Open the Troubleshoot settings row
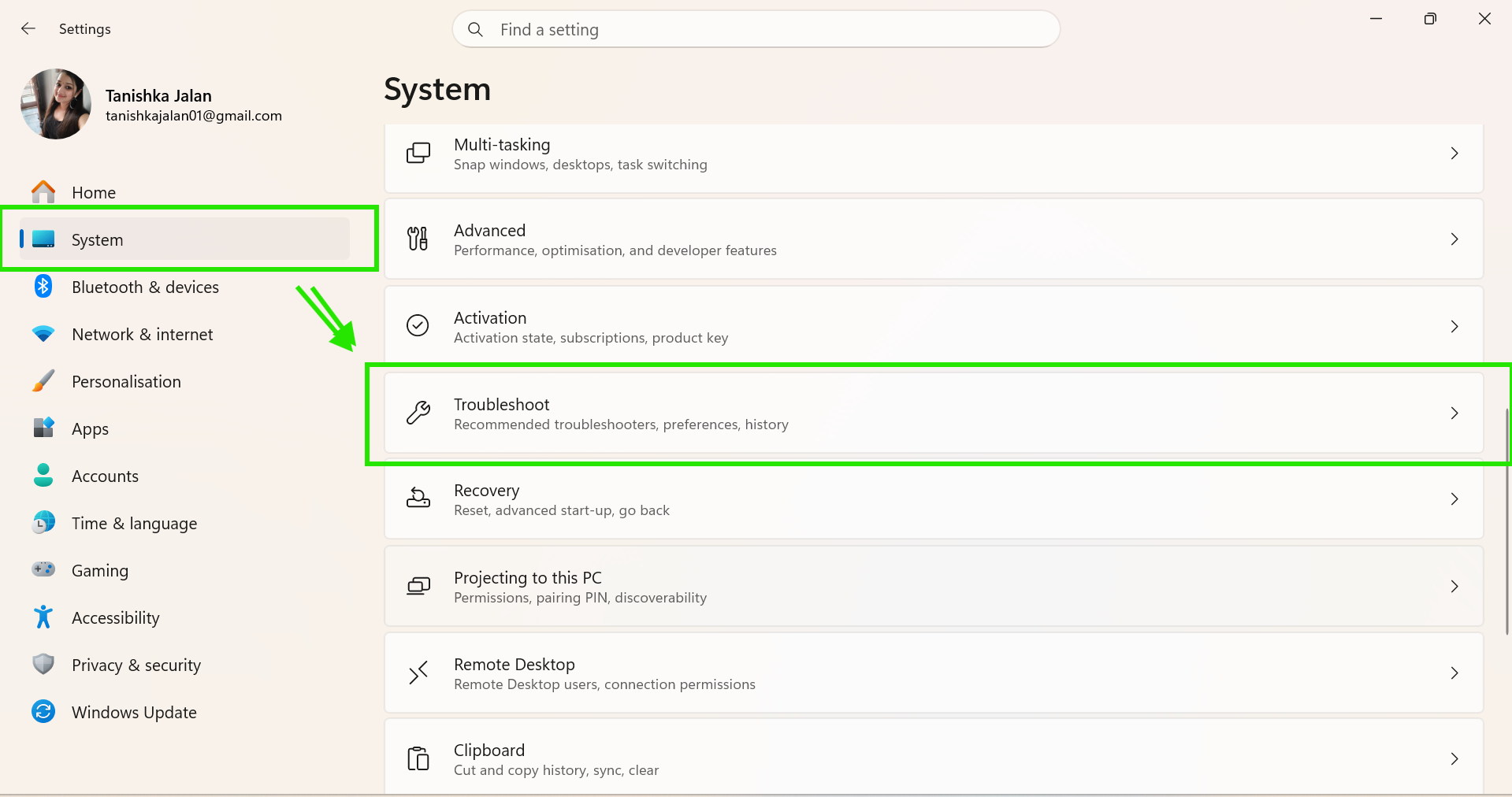1512x797 pixels. point(934,413)
